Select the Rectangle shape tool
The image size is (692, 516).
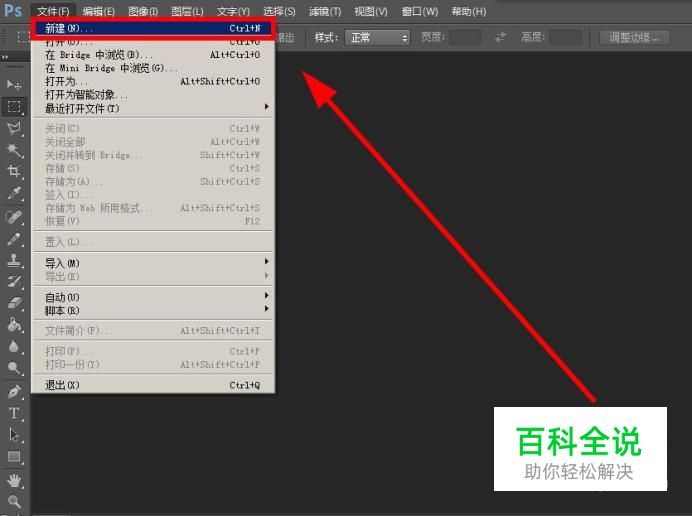pos(14,456)
